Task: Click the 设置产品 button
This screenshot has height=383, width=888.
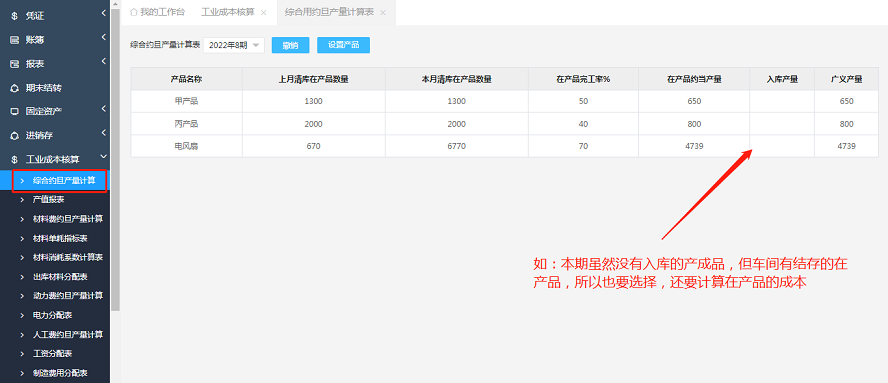Action: (x=343, y=45)
